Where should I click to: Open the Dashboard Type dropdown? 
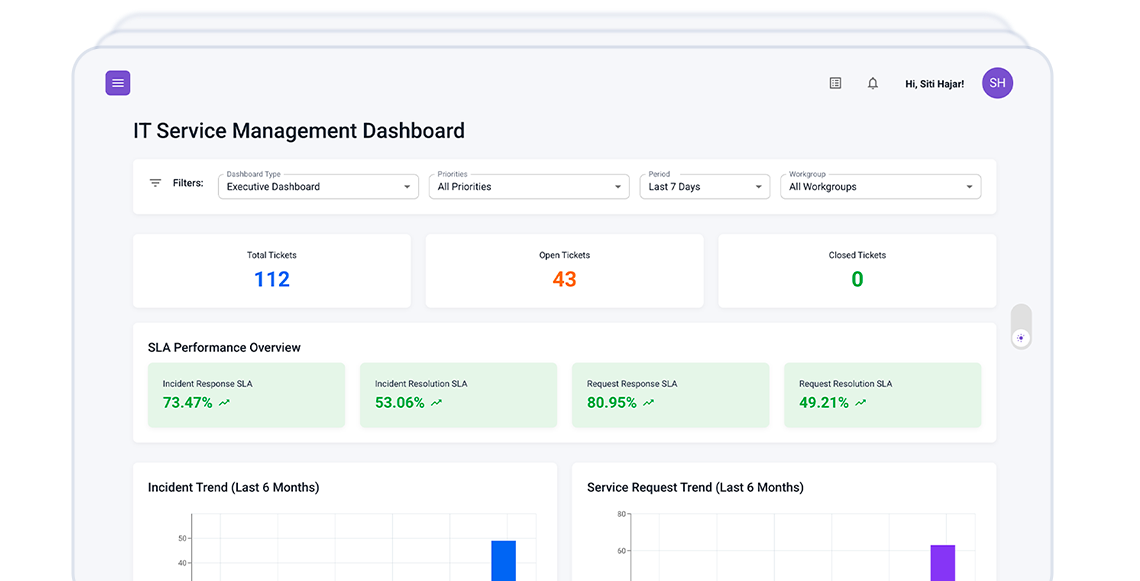(x=318, y=186)
